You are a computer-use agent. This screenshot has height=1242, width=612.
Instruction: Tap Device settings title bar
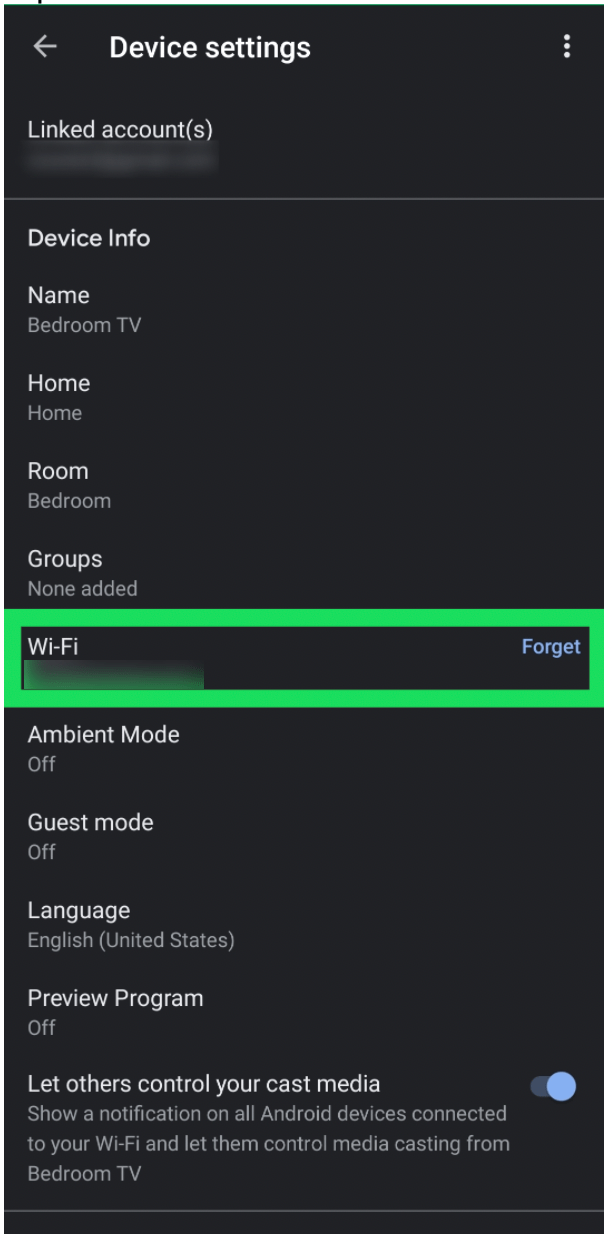210,46
